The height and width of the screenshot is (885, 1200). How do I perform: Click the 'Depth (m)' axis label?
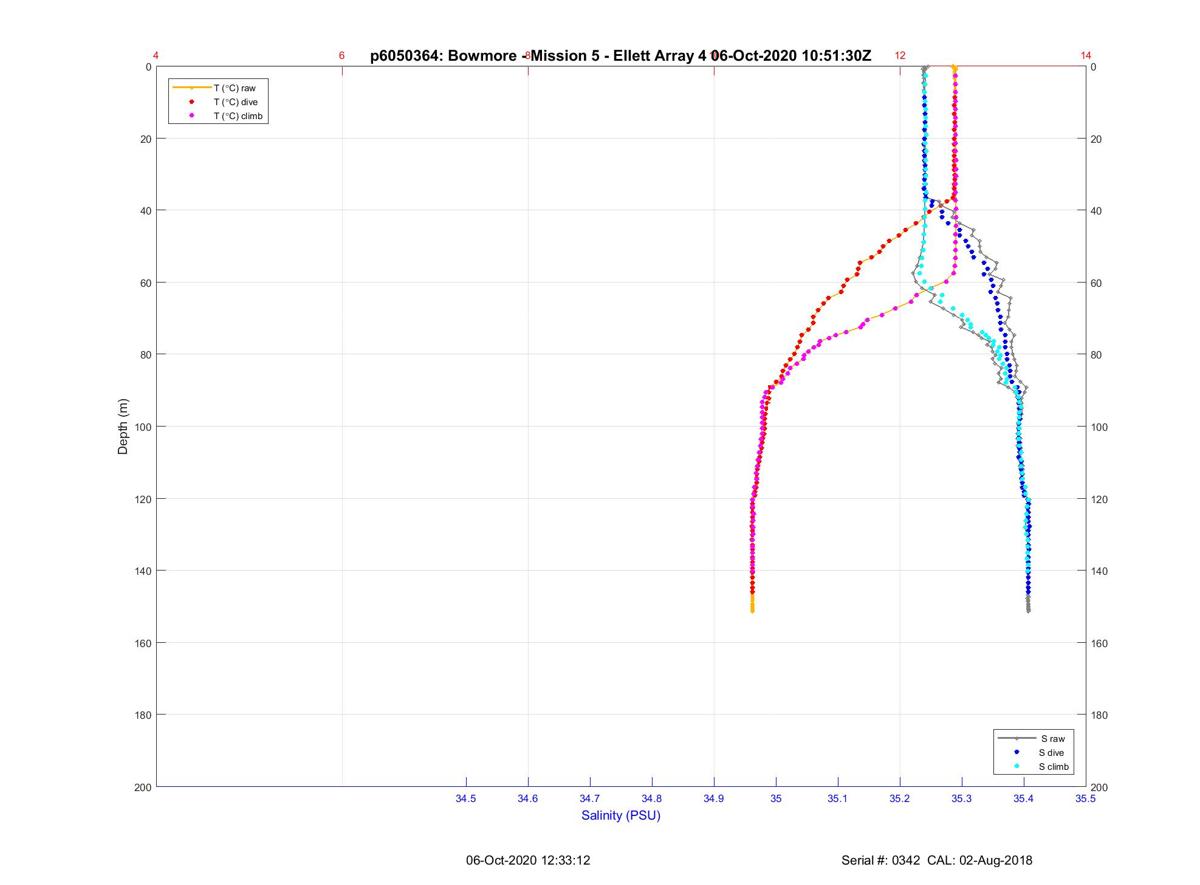[x=123, y=427]
